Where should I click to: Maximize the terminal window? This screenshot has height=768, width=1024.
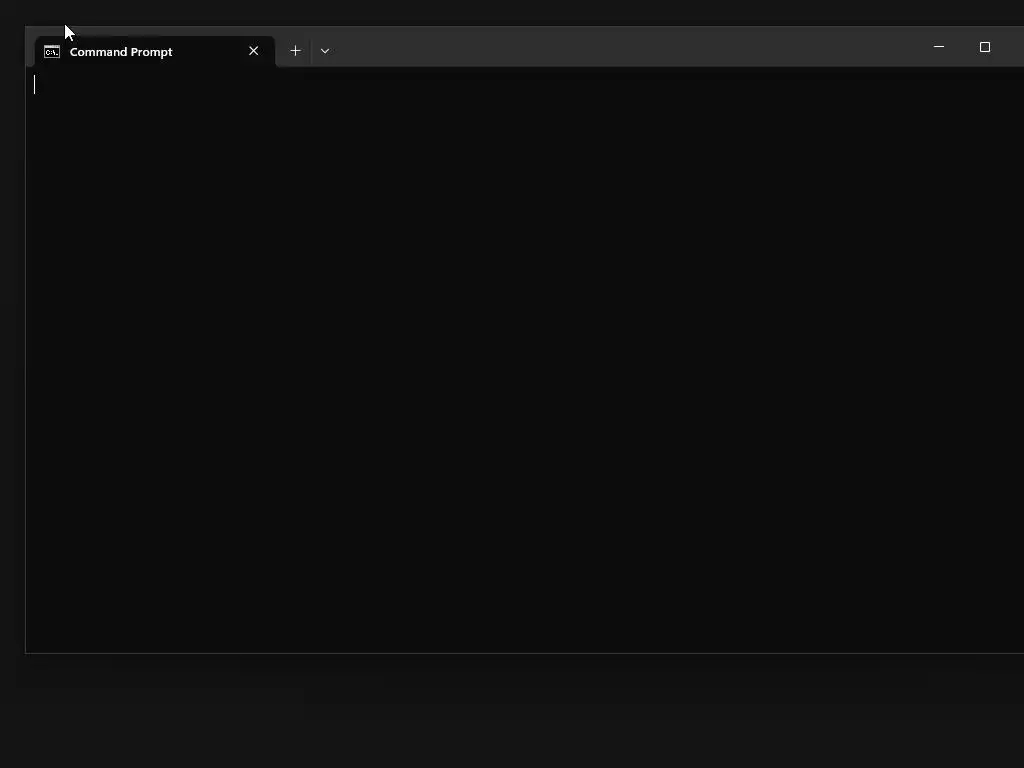985,47
